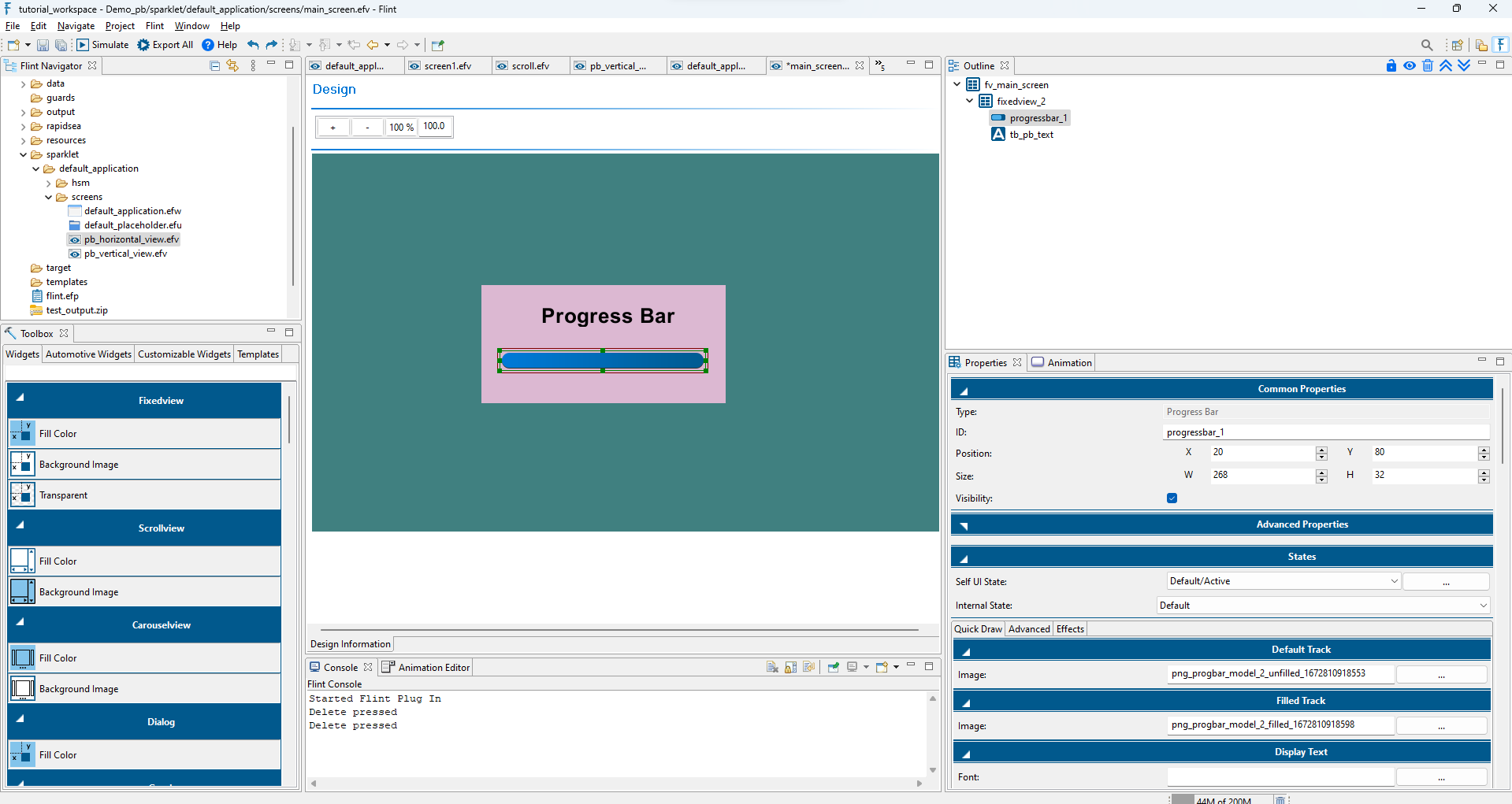1512x804 pixels.
Task: Click the Export All gear icon
Action: (143, 45)
